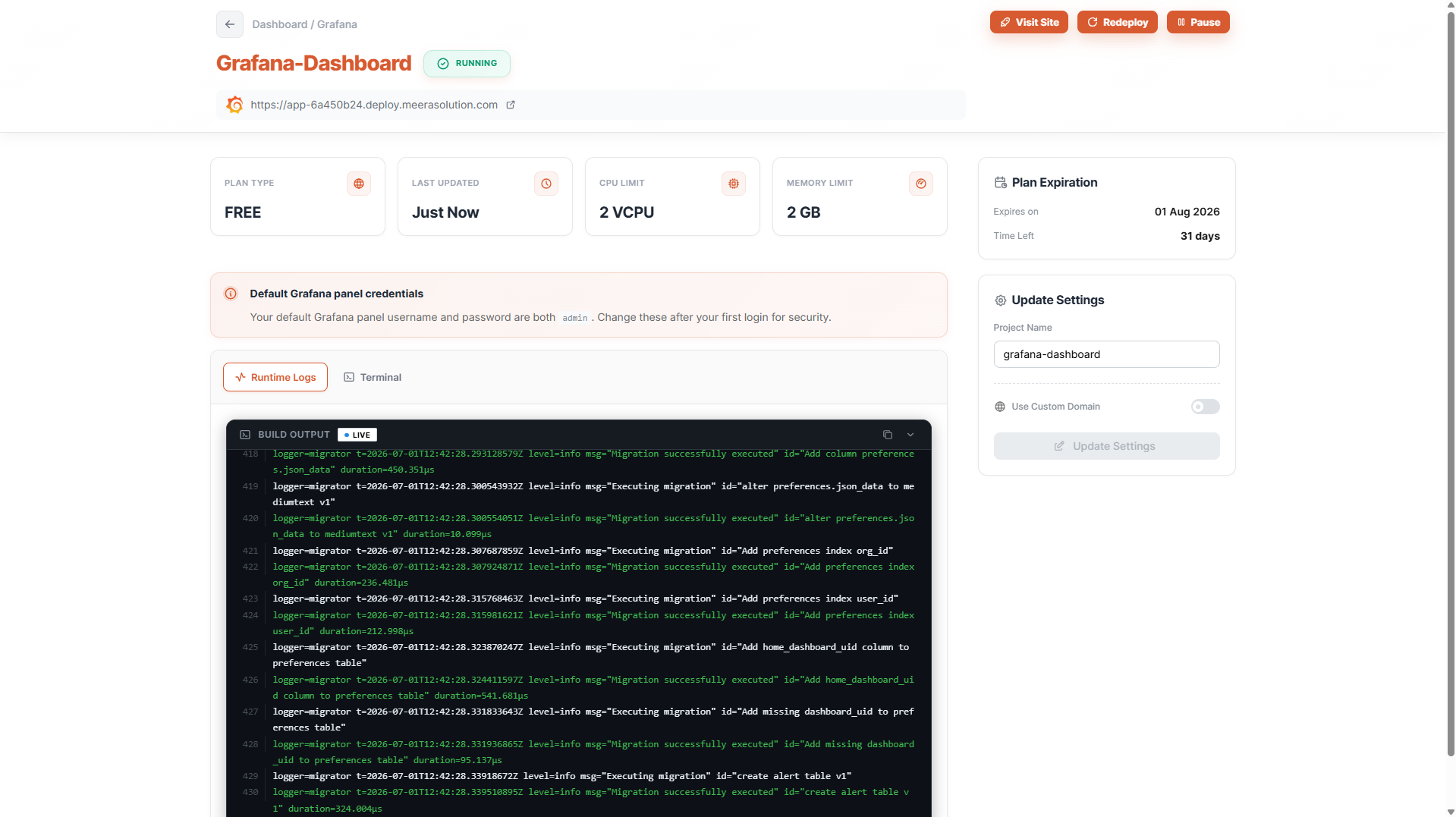Click the '2 GB' memory value

click(803, 212)
